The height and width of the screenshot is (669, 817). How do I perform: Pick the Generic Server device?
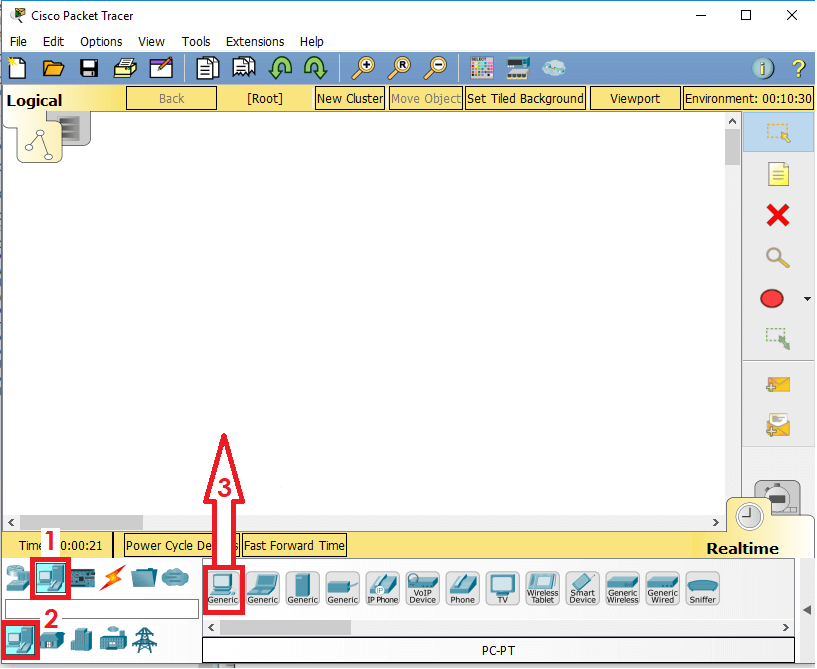[303, 588]
